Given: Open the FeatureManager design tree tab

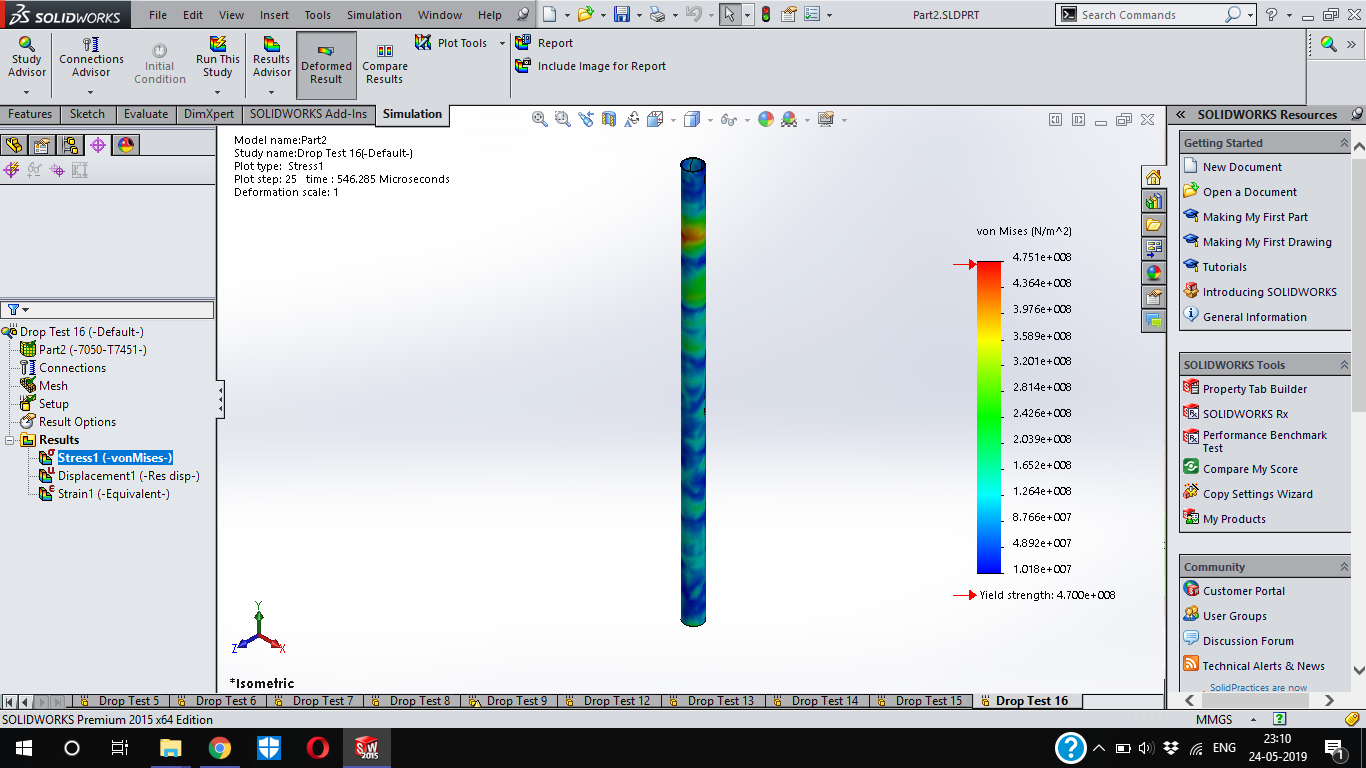Looking at the screenshot, I should [x=14, y=145].
